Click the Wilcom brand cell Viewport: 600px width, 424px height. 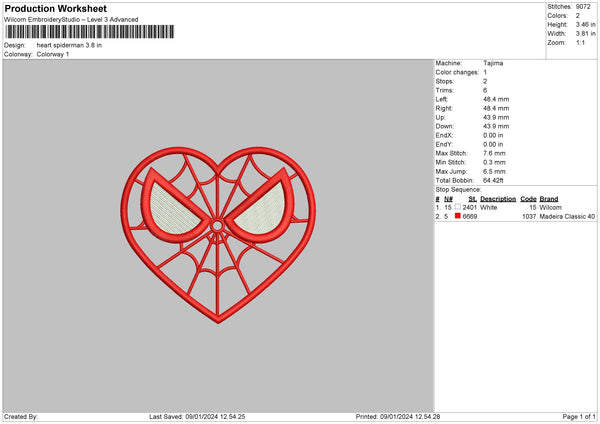[x=550, y=207]
